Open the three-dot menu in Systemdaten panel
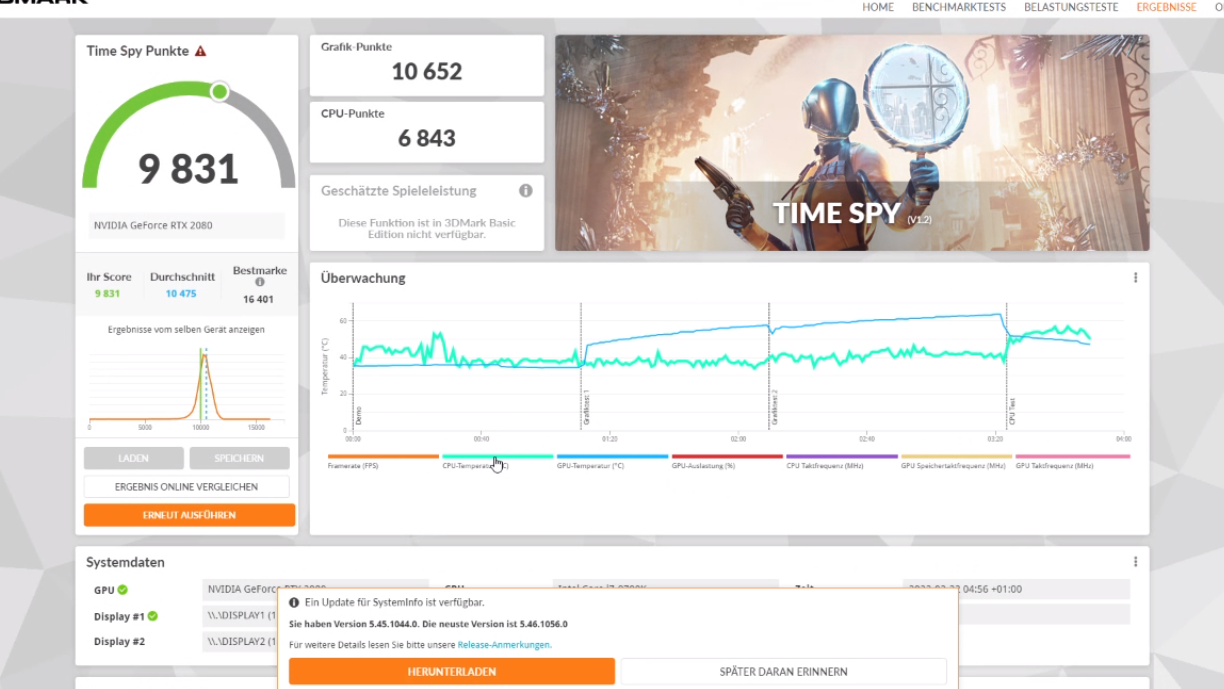The width and height of the screenshot is (1224, 689). (1135, 562)
